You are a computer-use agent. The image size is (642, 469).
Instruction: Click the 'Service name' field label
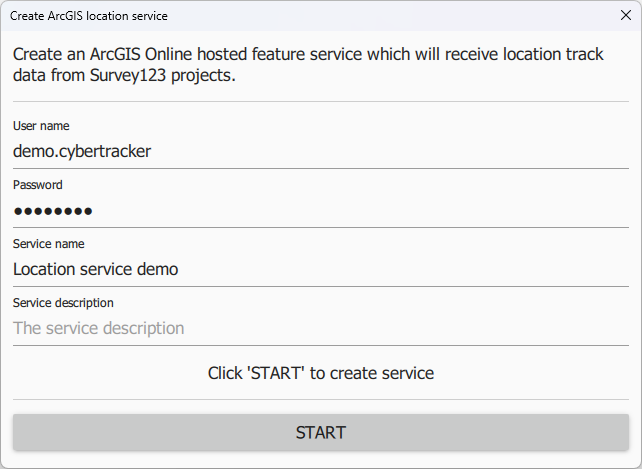point(48,244)
